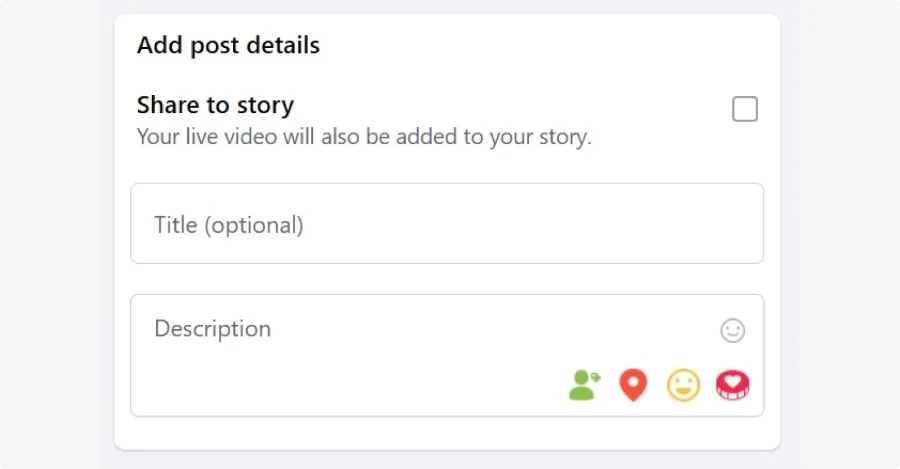
Task: Tick the box beside Share to story
Action: tap(745, 109)
